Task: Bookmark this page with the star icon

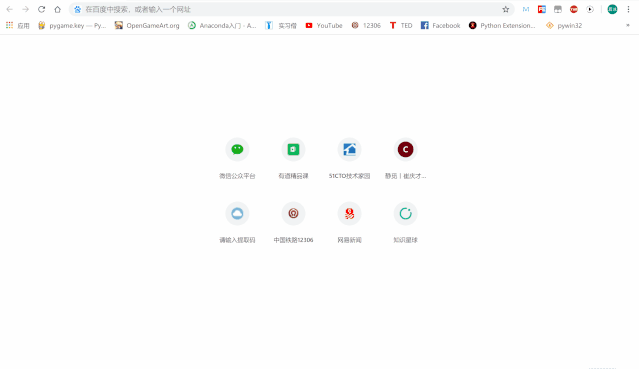Action: coord(505,9)
